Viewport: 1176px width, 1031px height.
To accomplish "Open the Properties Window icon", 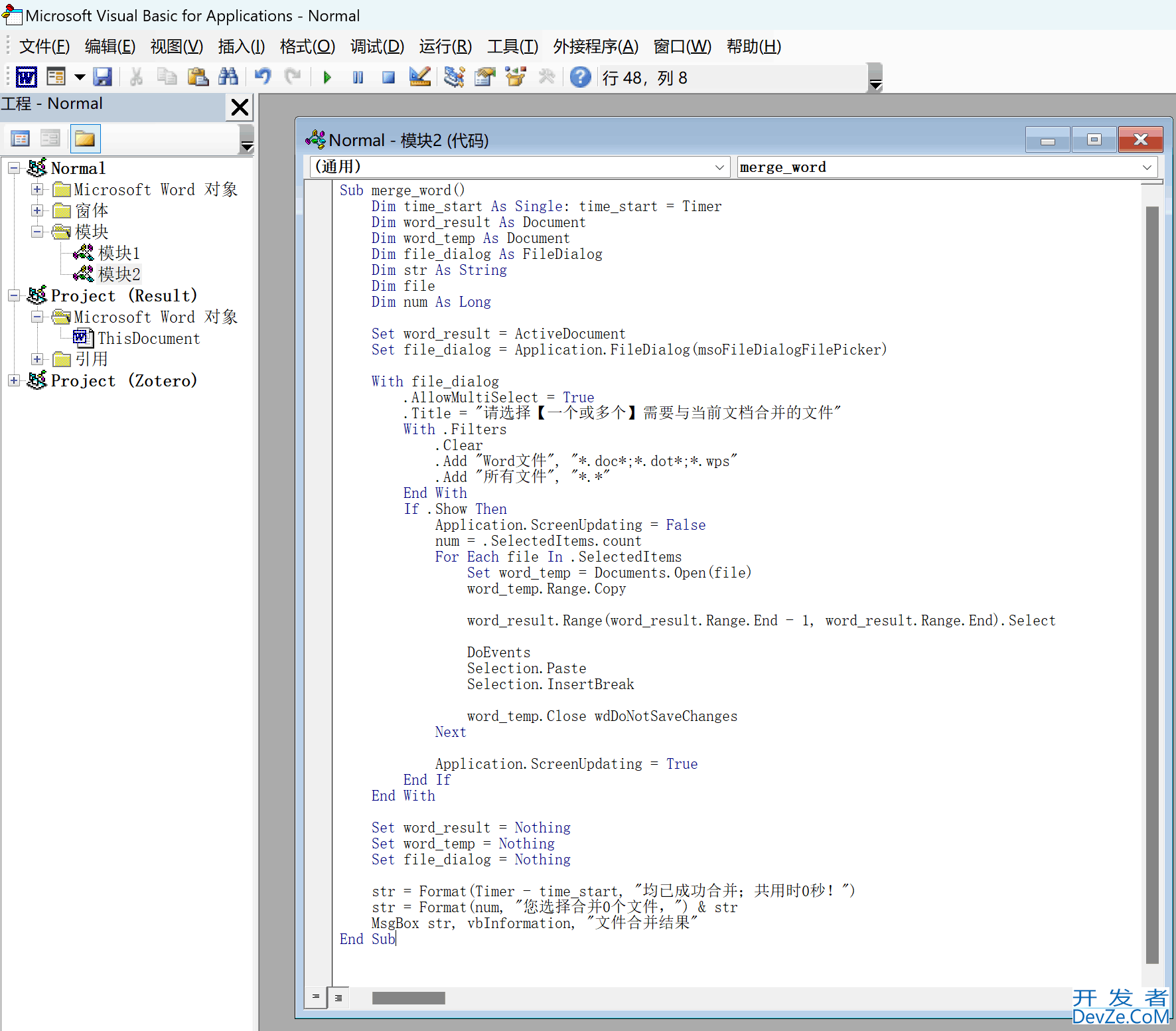I will (485, 78).
